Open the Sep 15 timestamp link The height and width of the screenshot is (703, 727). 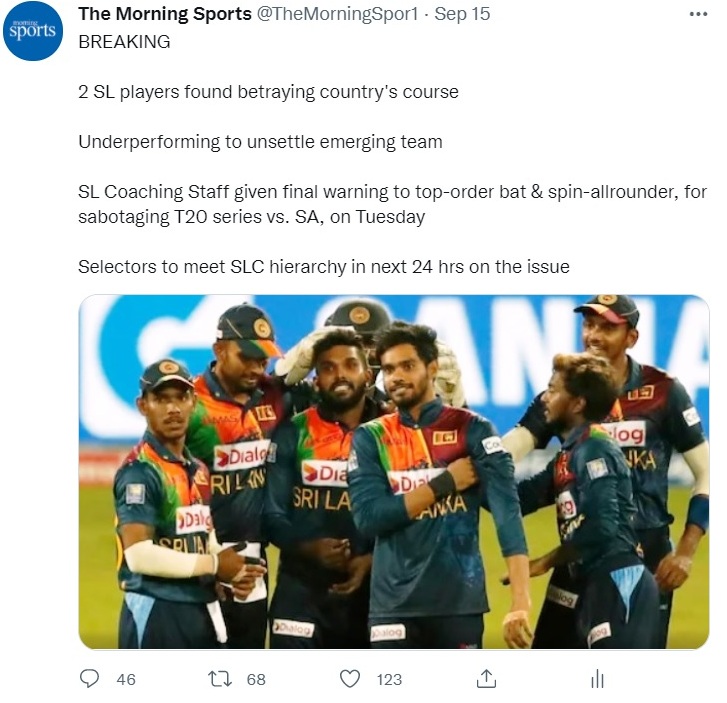[x=462, y=14]
